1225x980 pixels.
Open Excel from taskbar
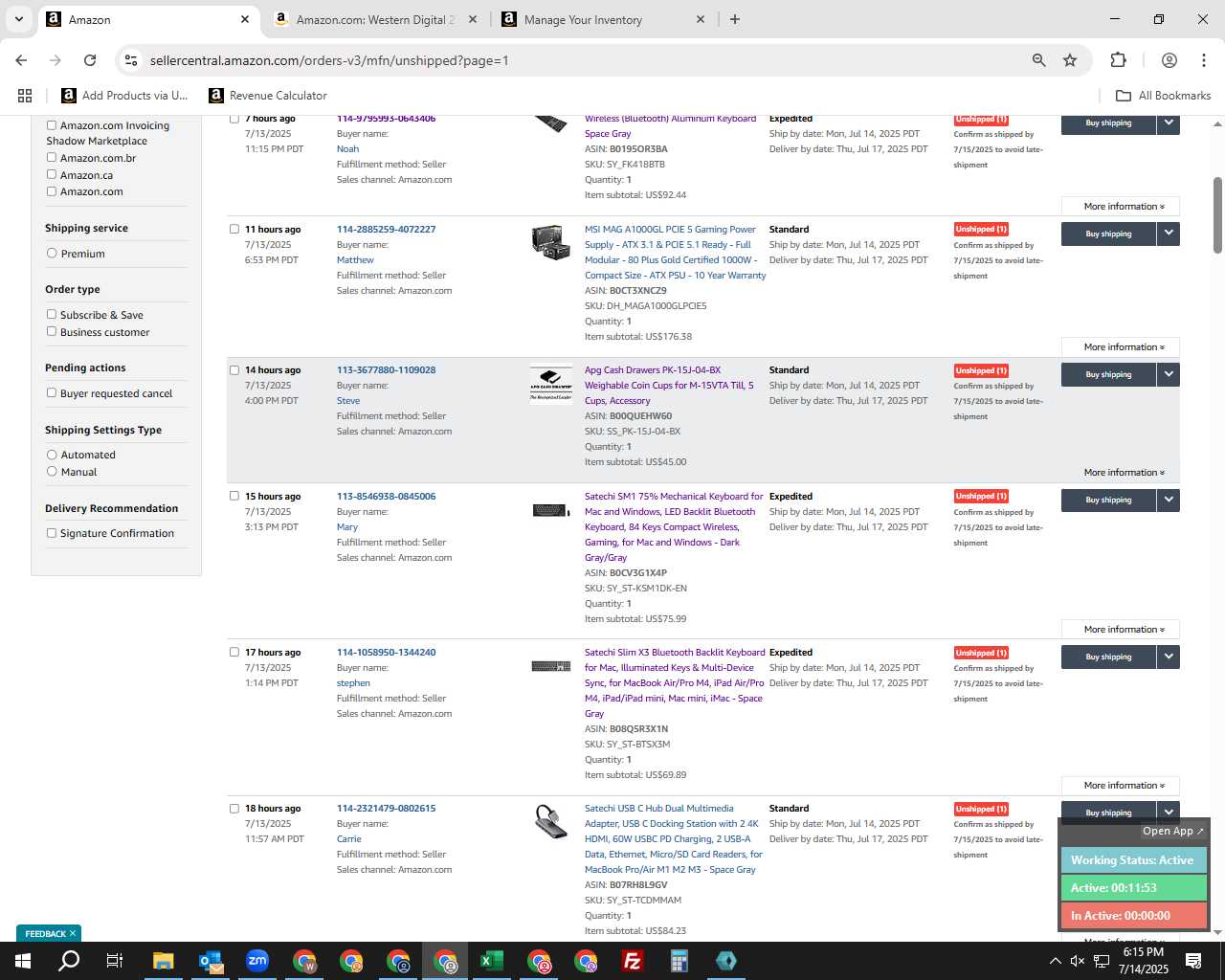[492, 961]
